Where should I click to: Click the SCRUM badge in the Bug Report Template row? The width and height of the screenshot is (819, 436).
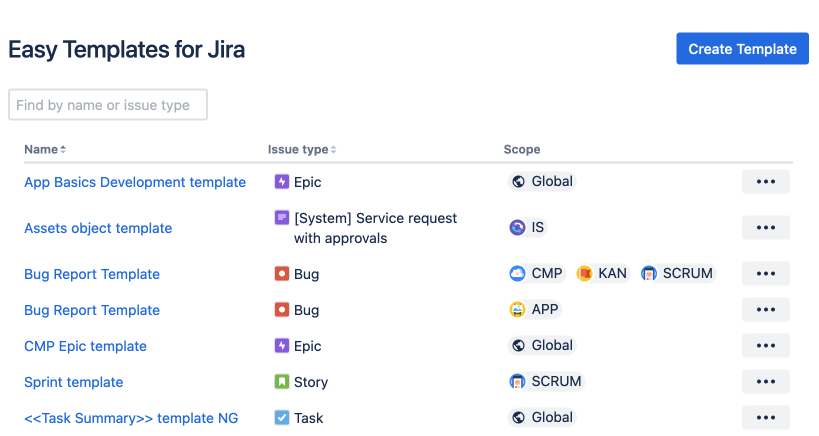click(x=678, y=274)
